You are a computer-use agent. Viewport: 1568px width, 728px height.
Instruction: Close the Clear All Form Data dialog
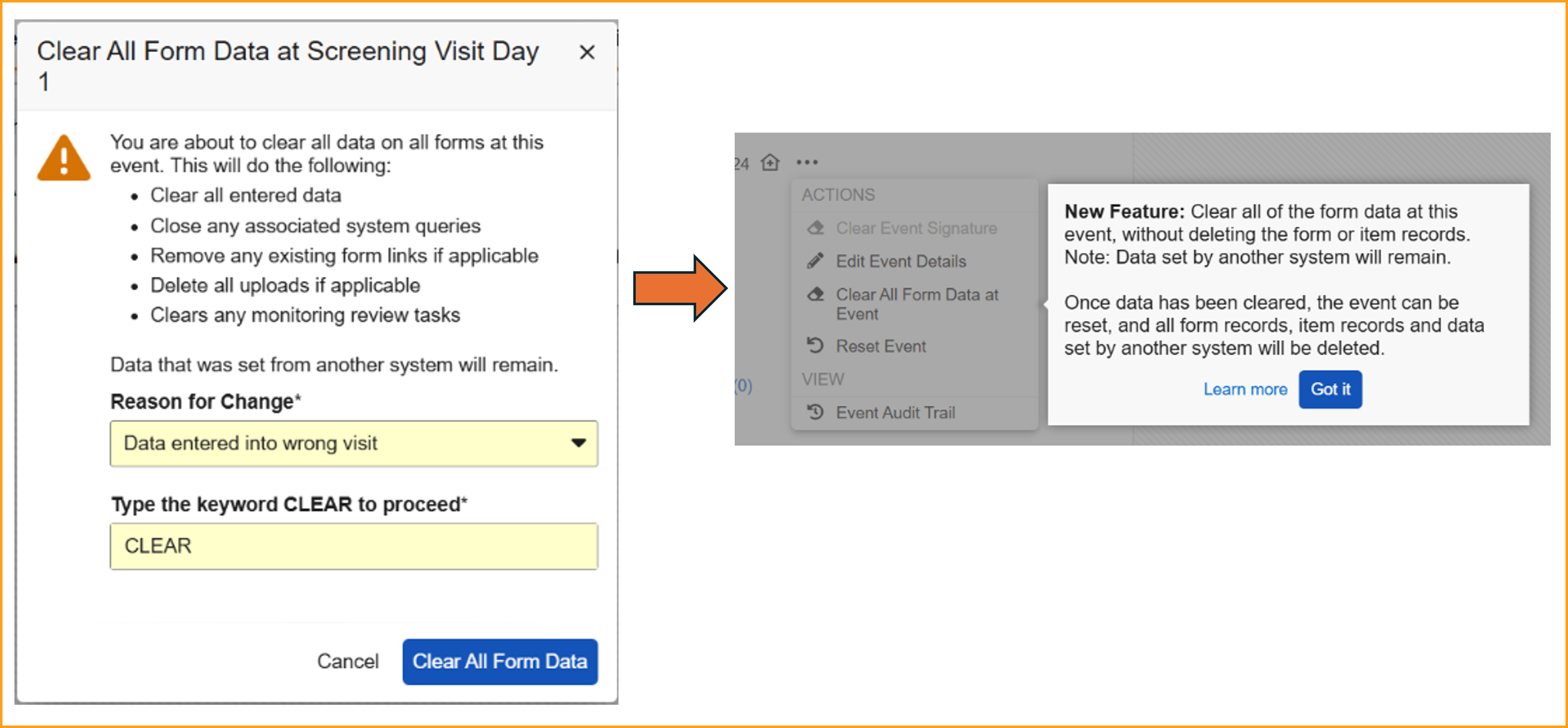pyautogui.click(x=586, y=53)
